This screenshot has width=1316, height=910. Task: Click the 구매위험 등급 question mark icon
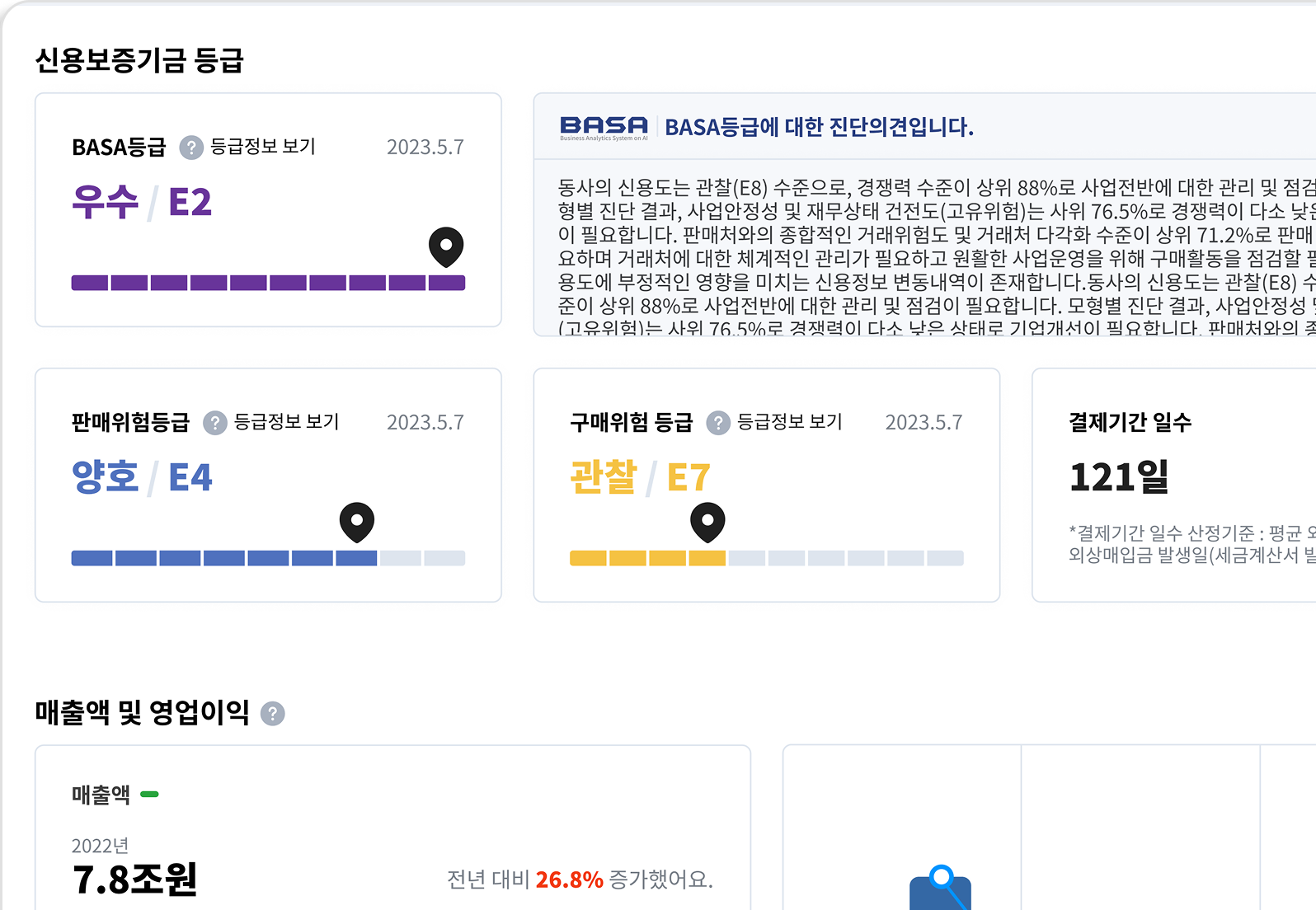click(x=718, y=423)
